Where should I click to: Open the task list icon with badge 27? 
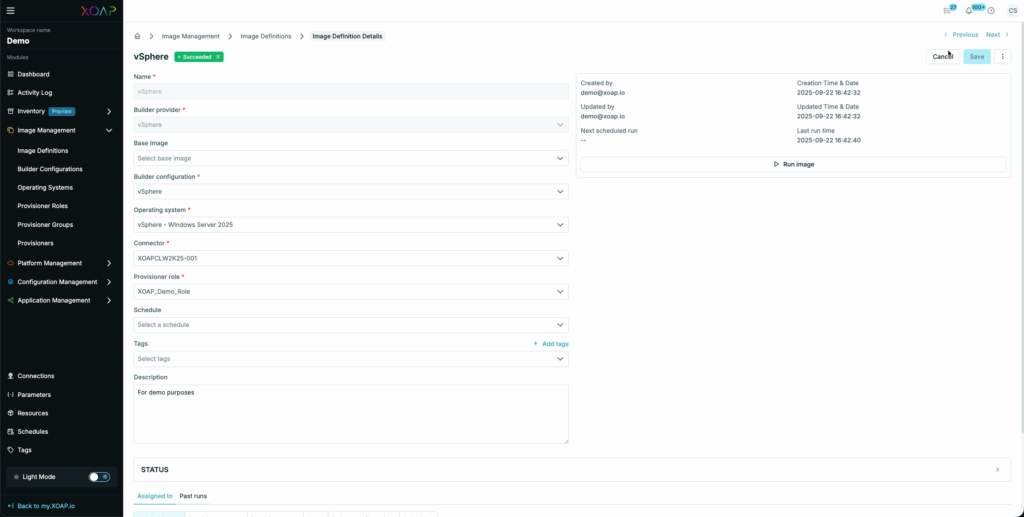click(x=947, y=10)
